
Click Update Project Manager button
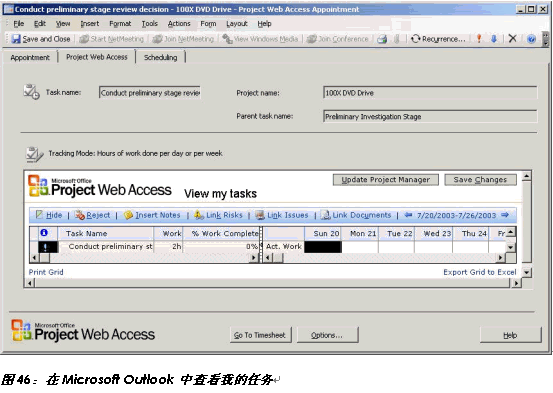(385, 180)
